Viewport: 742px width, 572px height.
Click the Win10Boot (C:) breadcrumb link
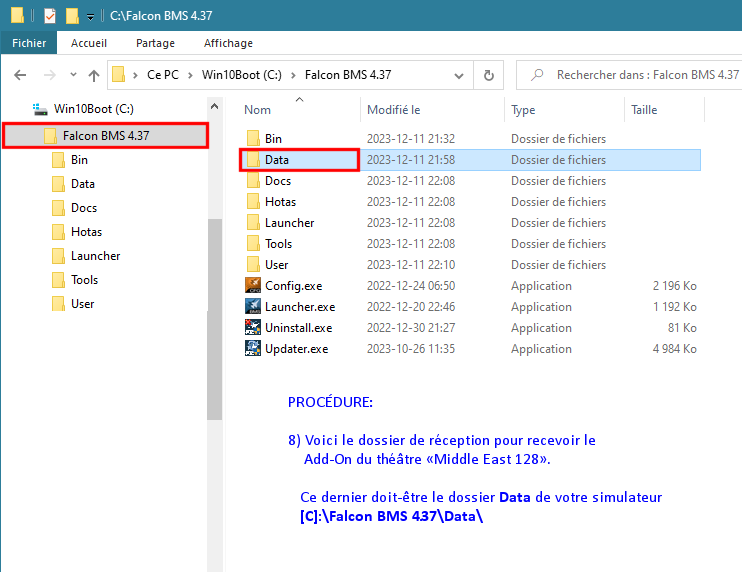pos(241,75)
